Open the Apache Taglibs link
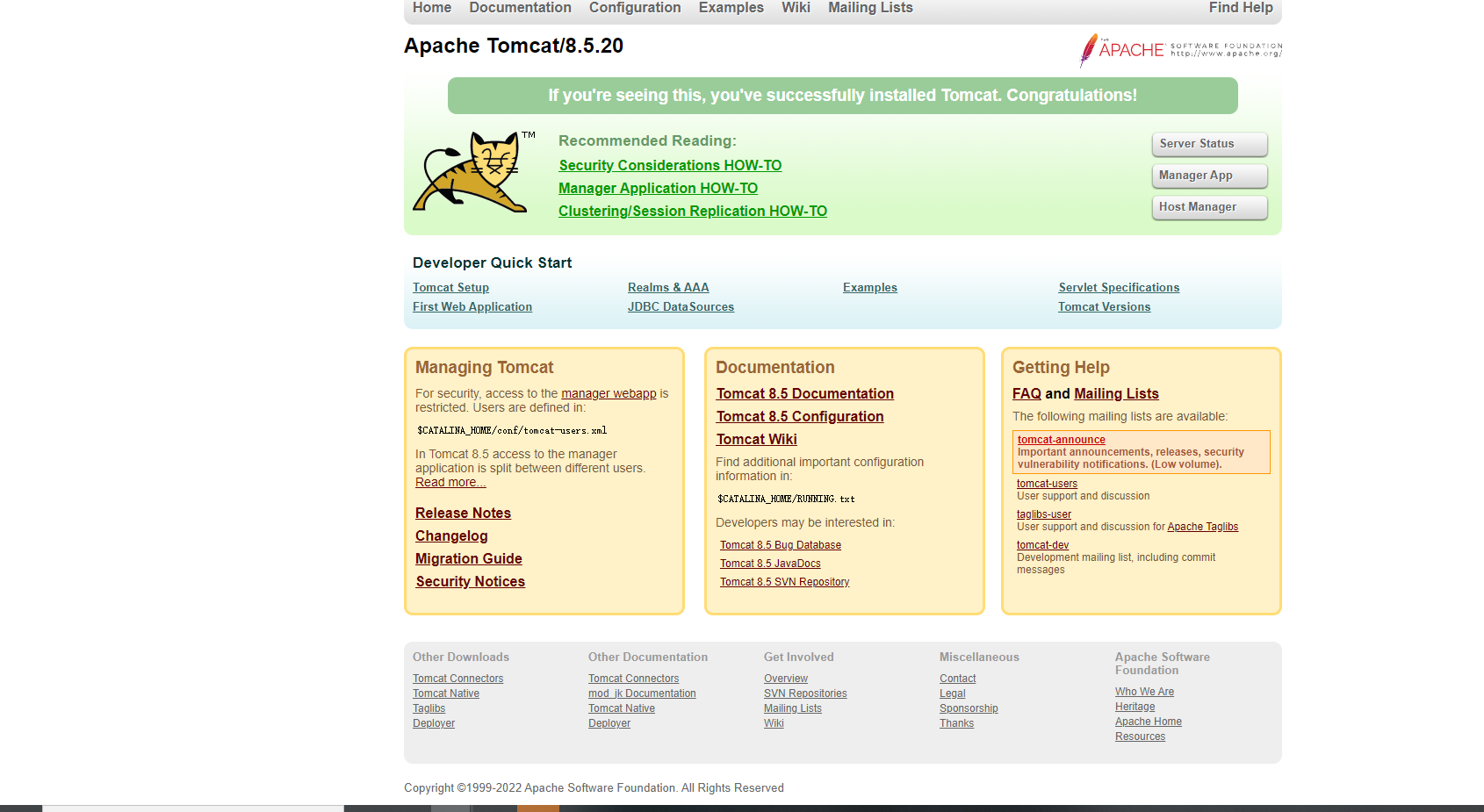 coord(1203,527)
